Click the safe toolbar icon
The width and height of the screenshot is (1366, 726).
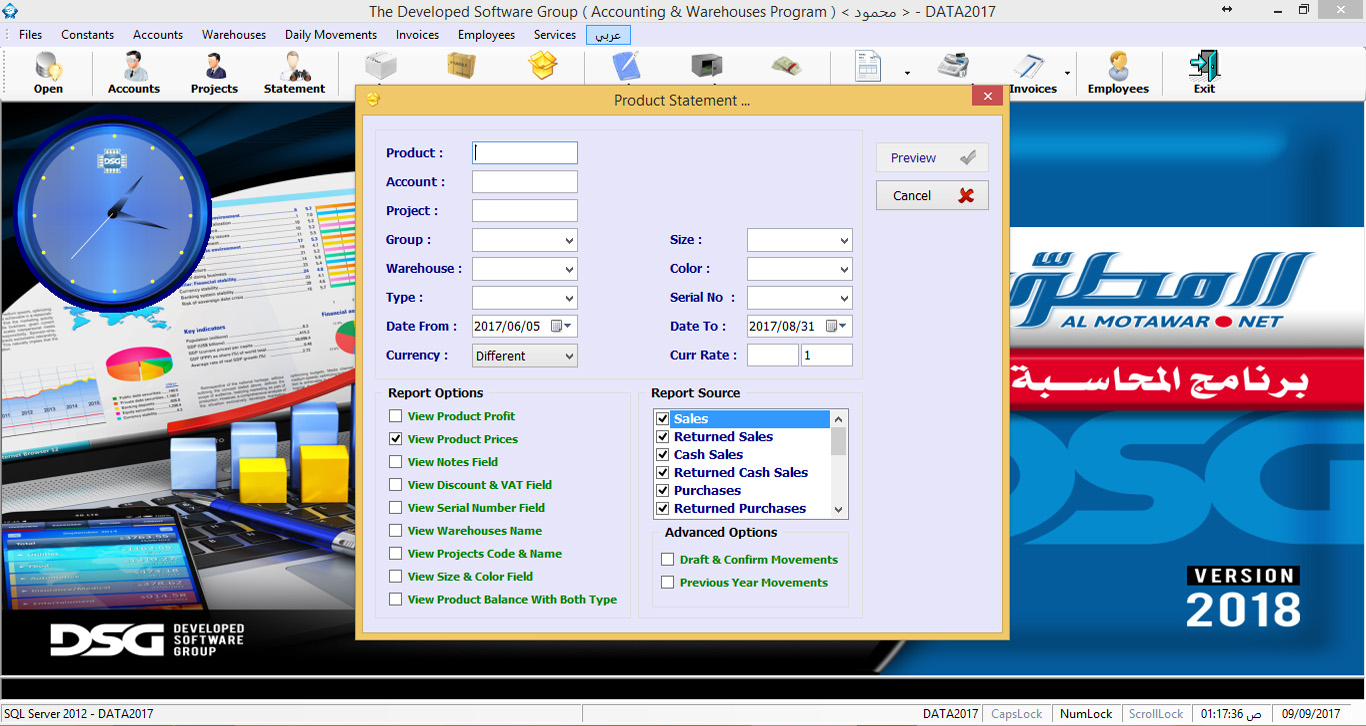tap(707, 68)
